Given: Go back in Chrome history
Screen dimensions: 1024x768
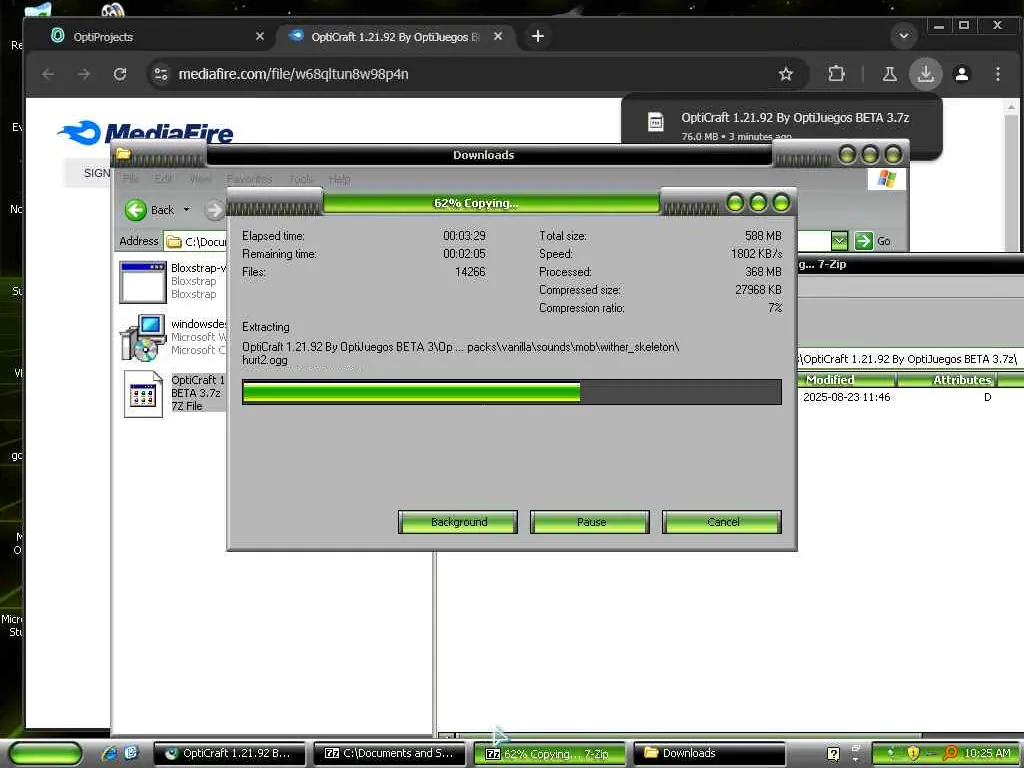Looking at the screenshot, I should [x=48, y=74].
